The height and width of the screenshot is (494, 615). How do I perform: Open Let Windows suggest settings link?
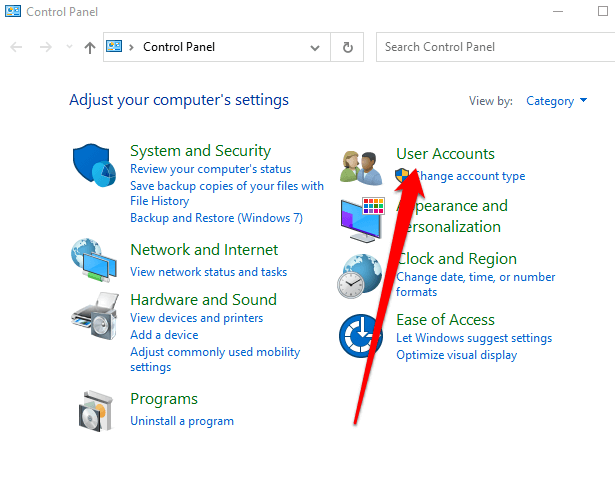tap(474, 338)
